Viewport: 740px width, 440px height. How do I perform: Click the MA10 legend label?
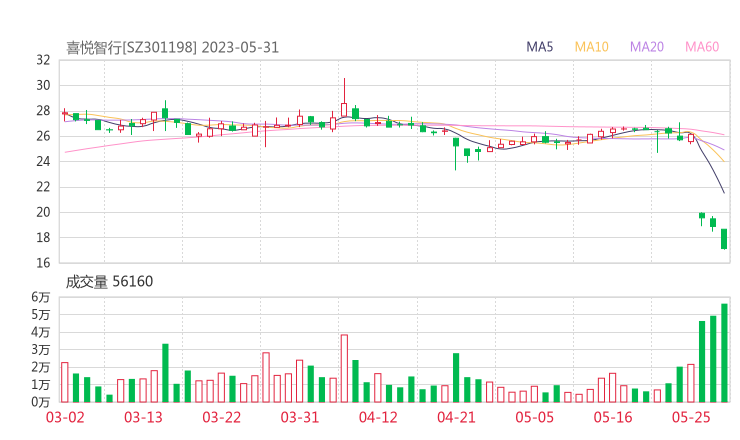(x=591, y=47)
